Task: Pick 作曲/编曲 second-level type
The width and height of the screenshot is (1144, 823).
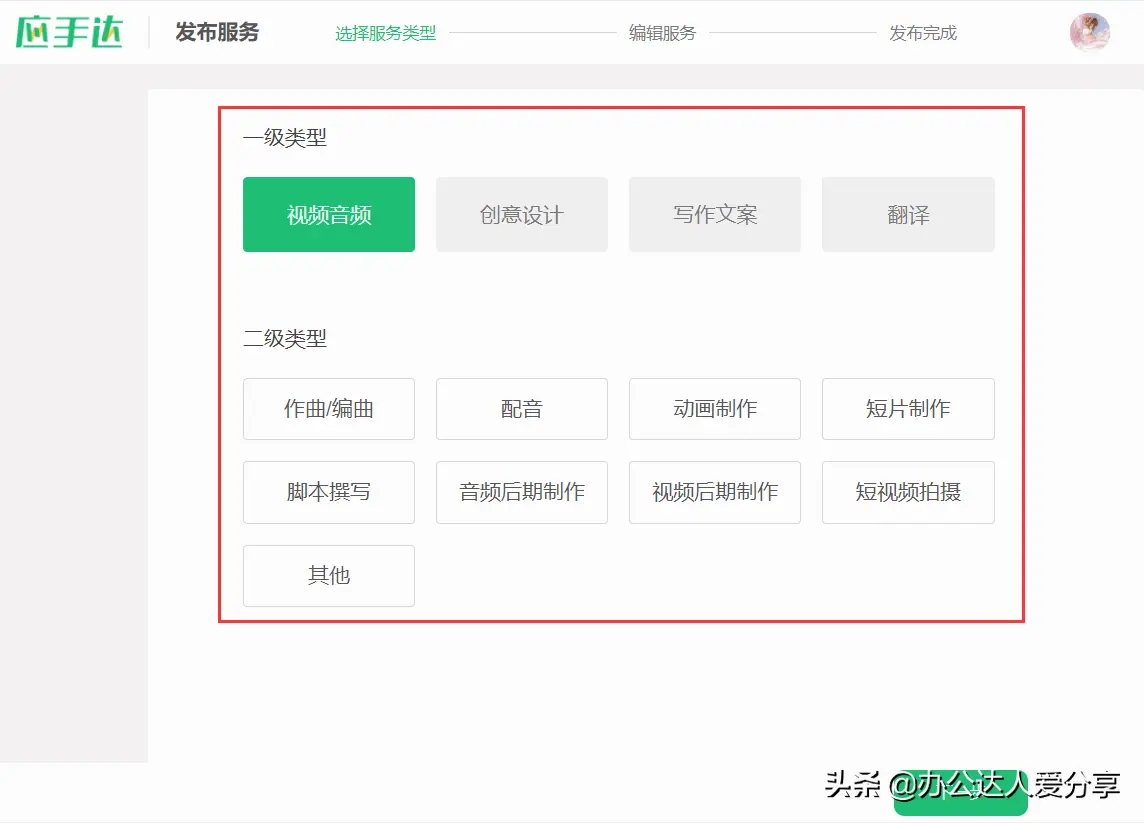Action: tap(329, 409)
